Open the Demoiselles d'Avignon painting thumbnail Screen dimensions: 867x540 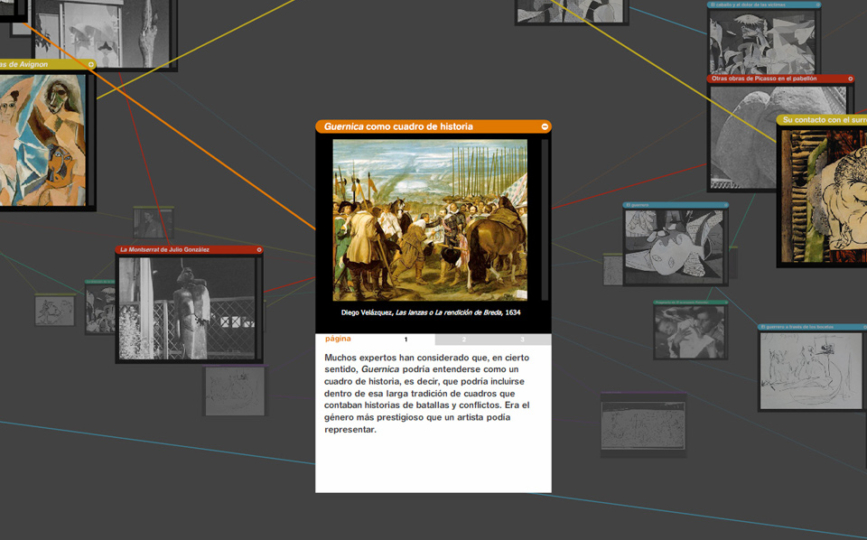43,140
